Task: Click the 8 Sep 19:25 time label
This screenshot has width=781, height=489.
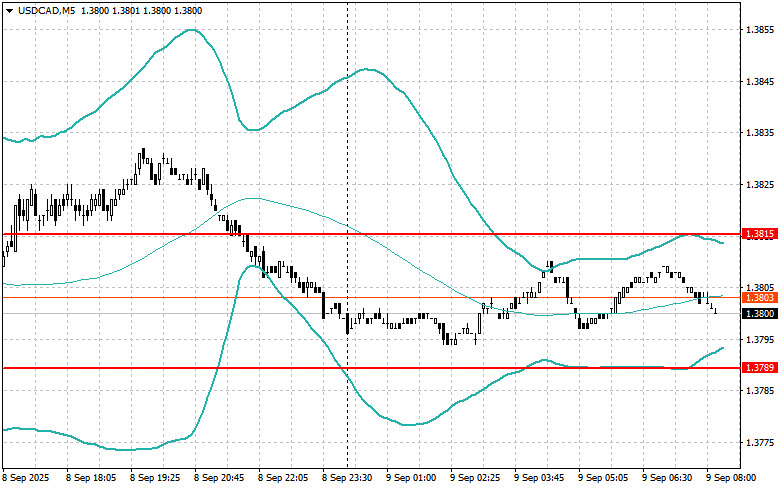Action: 155,478
